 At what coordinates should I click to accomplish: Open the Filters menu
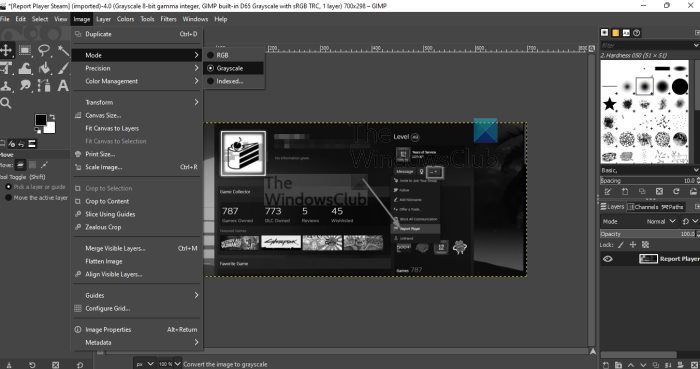168,19
